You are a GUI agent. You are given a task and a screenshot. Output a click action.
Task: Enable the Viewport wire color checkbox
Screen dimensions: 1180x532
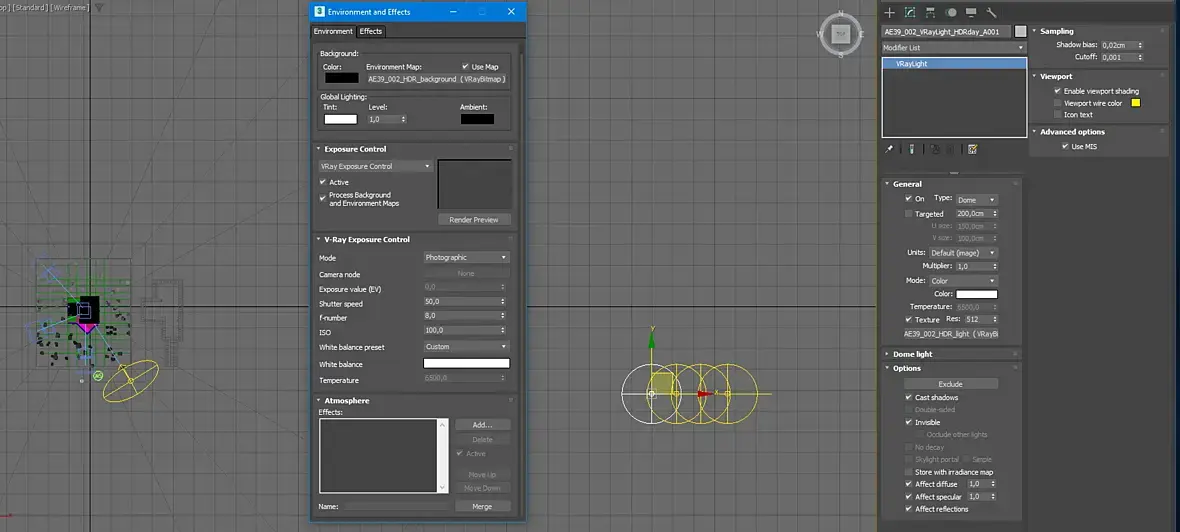[1057, 103]
